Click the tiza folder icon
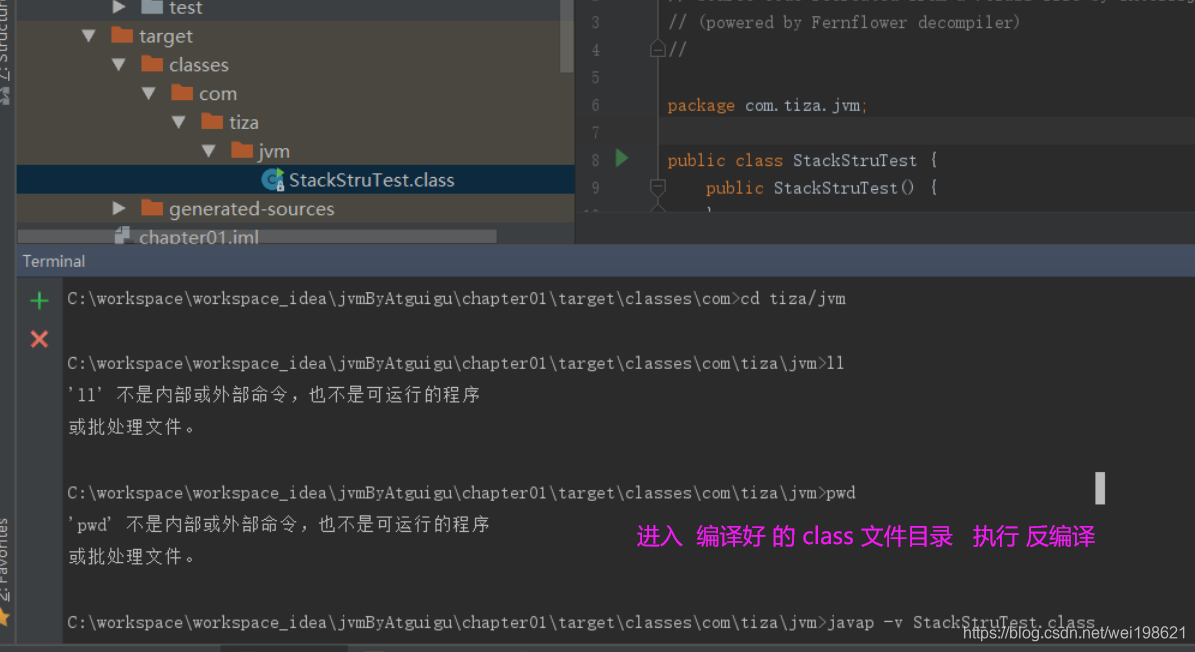 (x=212, y=122)
